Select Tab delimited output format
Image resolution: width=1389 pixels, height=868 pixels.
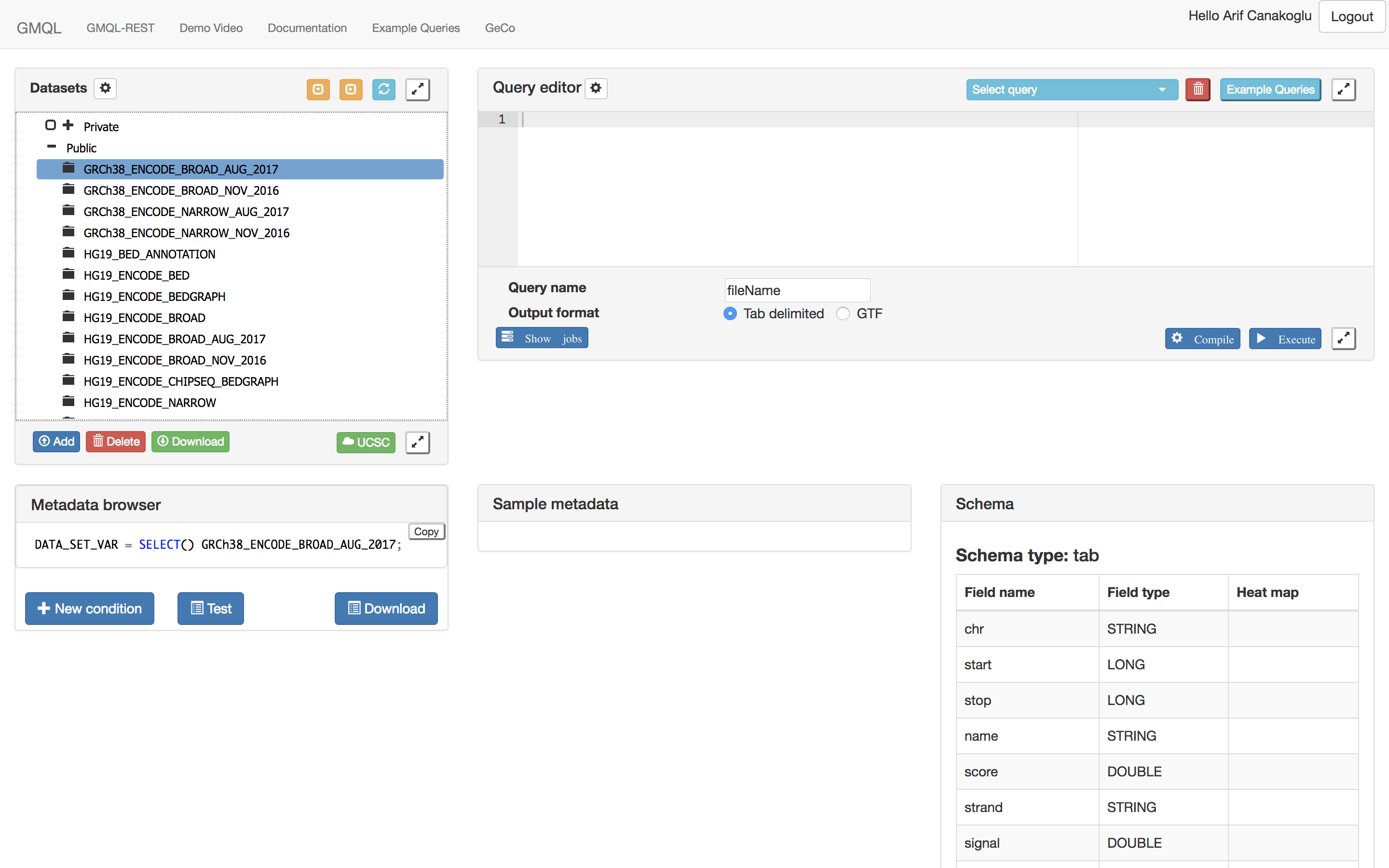[730, 313]
